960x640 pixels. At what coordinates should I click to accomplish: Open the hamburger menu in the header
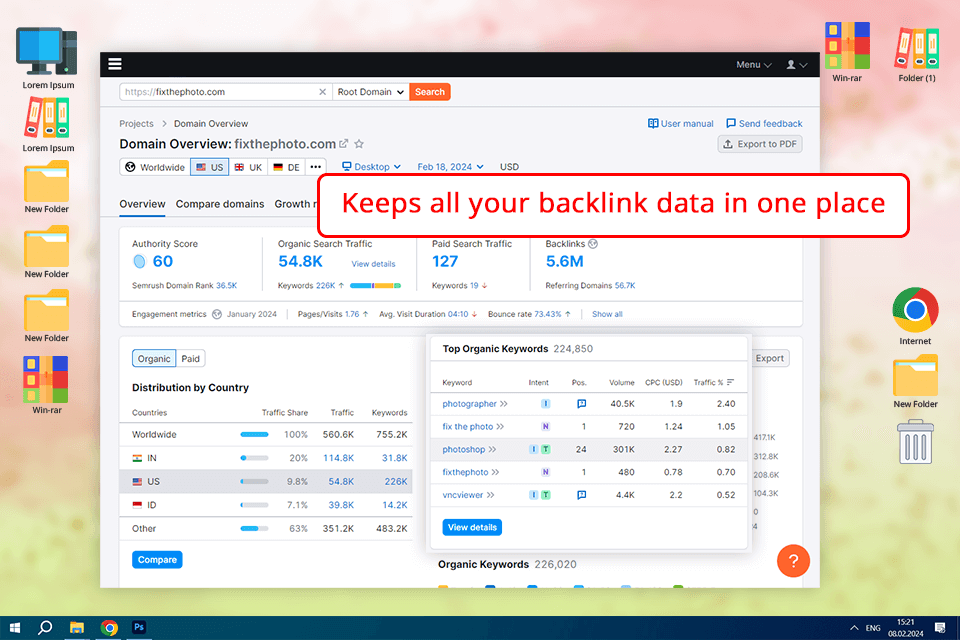click(x=114, y=64)
